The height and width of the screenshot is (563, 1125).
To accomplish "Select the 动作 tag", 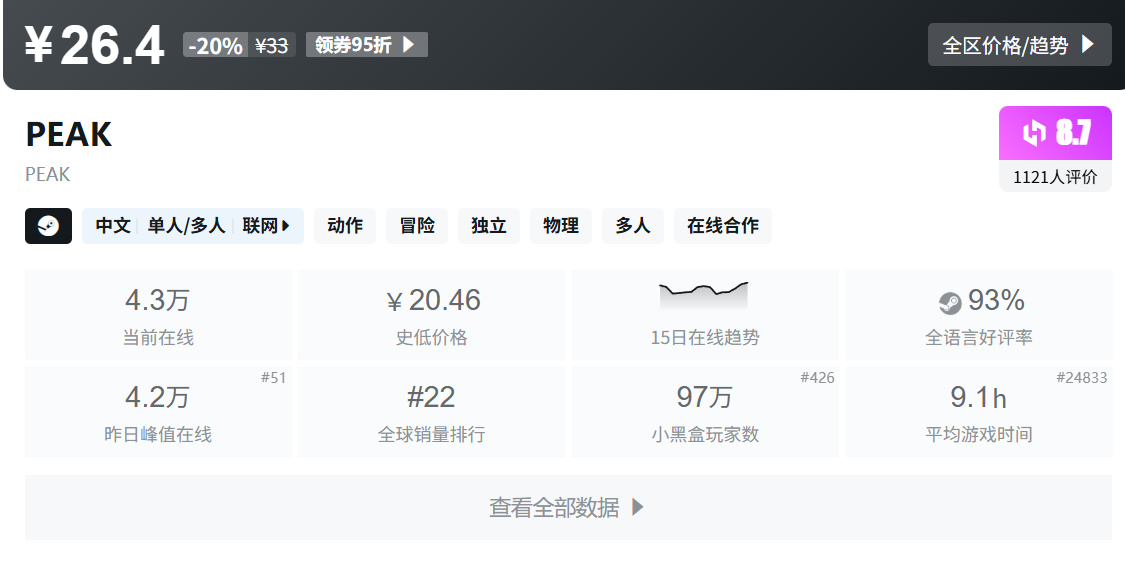I will [345, 226].
